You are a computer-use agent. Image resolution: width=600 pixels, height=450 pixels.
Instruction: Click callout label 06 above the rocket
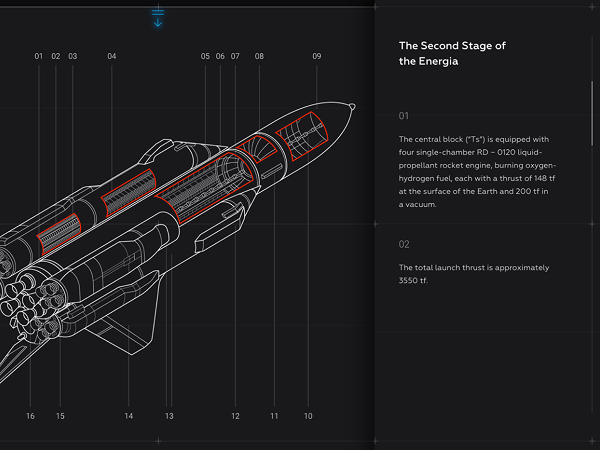[220, 57]
